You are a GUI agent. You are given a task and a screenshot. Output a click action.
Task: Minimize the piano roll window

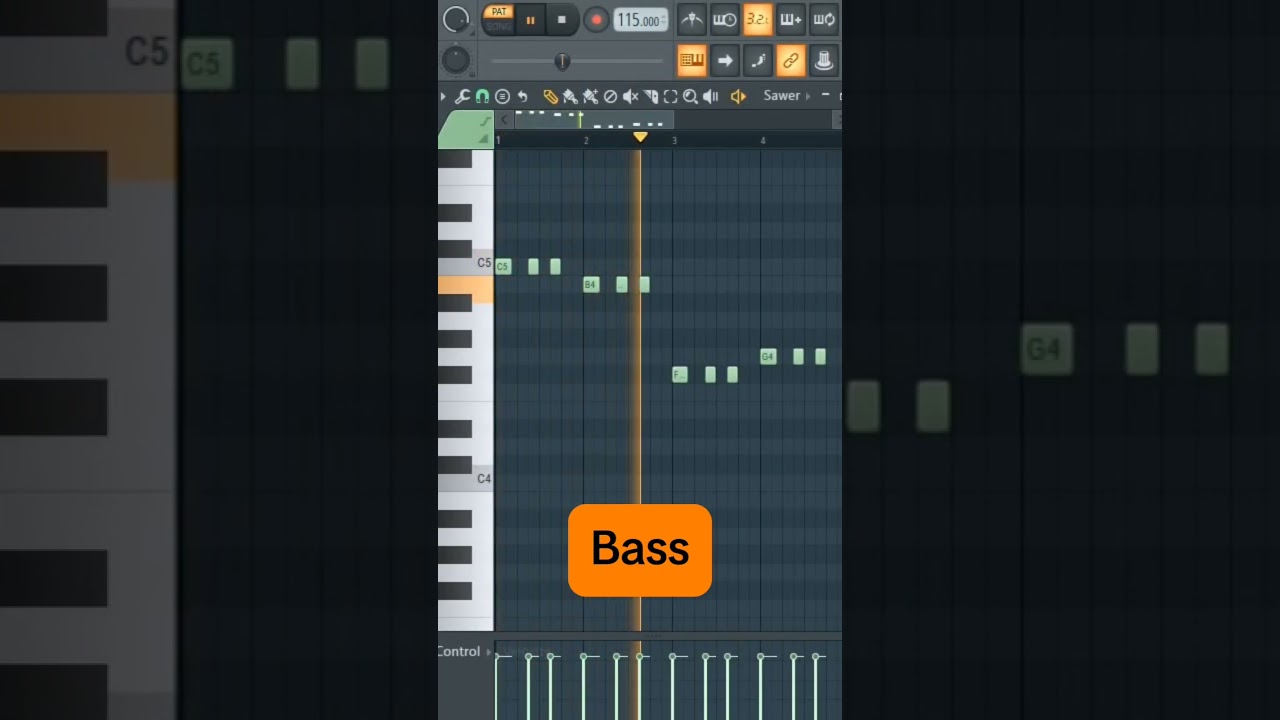[x=826, y=94]
